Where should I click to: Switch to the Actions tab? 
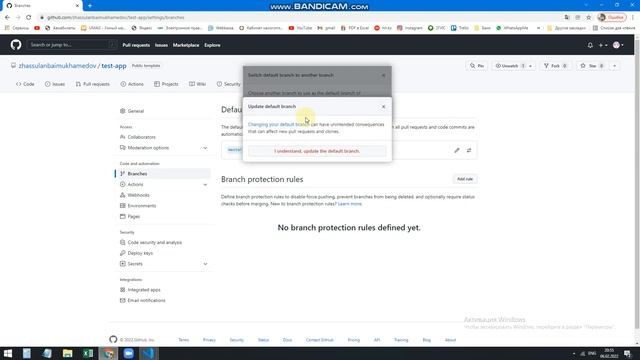click(x=132, y=84)
